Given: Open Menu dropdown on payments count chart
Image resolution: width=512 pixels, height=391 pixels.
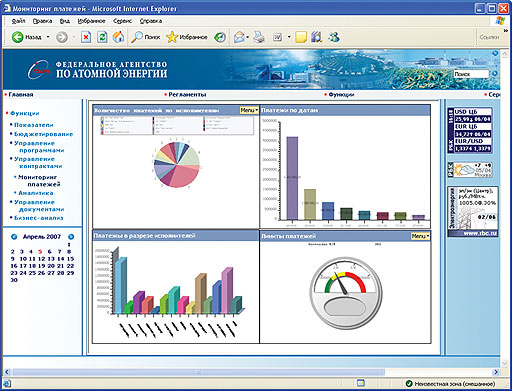Looking at the screenshot, I should [x=249, y=110].
